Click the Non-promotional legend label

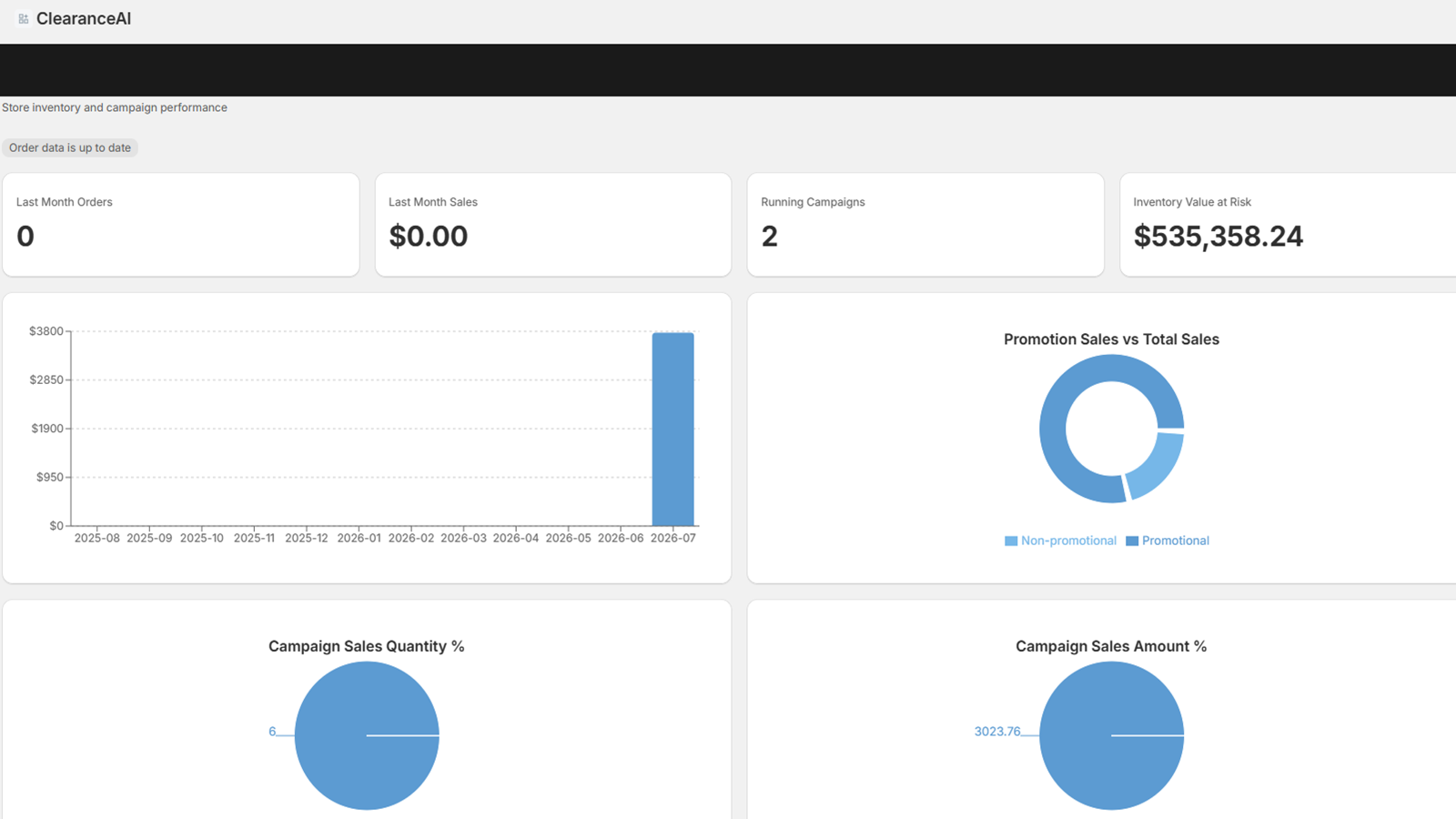(1068, 541)
